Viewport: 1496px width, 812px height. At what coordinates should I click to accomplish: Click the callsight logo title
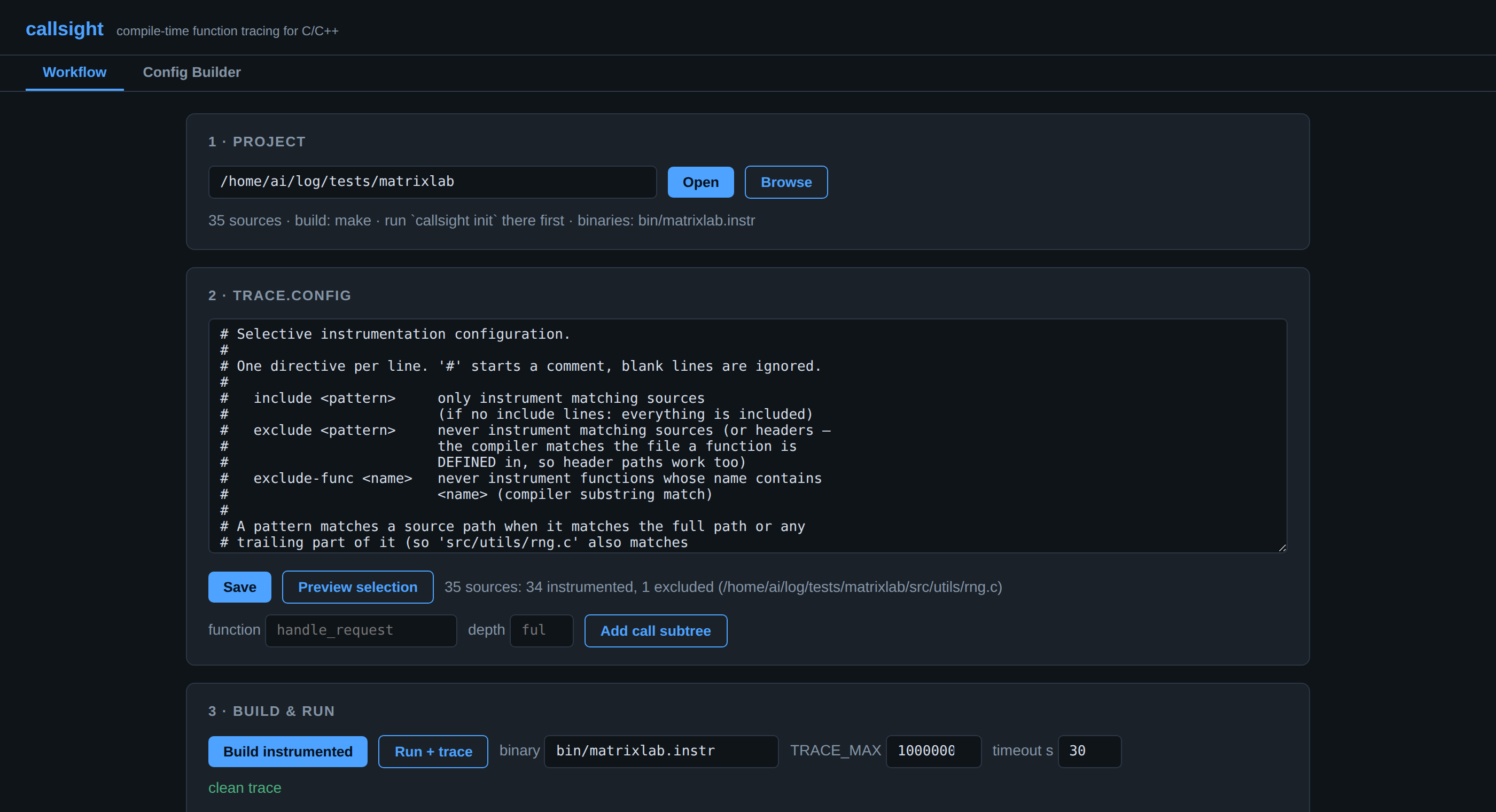click(x=65, y=29)
